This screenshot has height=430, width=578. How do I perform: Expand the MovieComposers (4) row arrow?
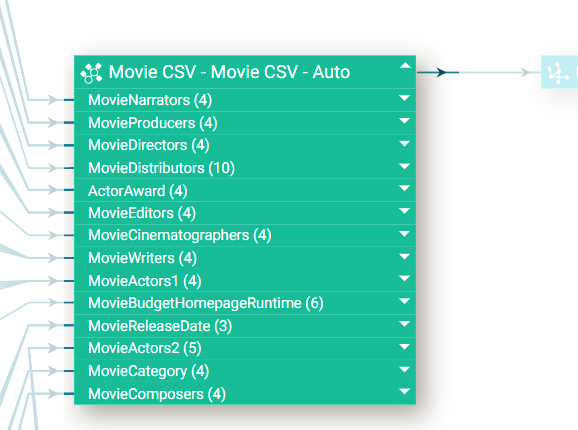pos(404,392)
